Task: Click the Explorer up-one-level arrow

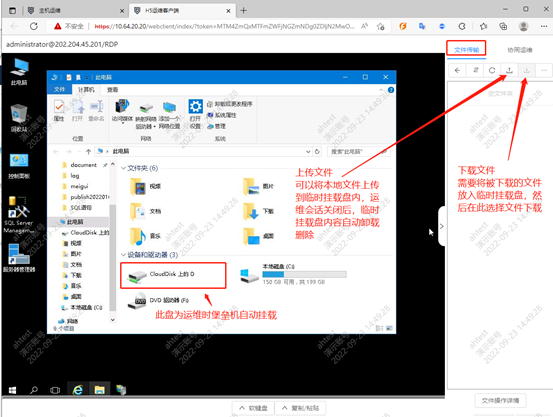Action: click(x=88, y=151)
